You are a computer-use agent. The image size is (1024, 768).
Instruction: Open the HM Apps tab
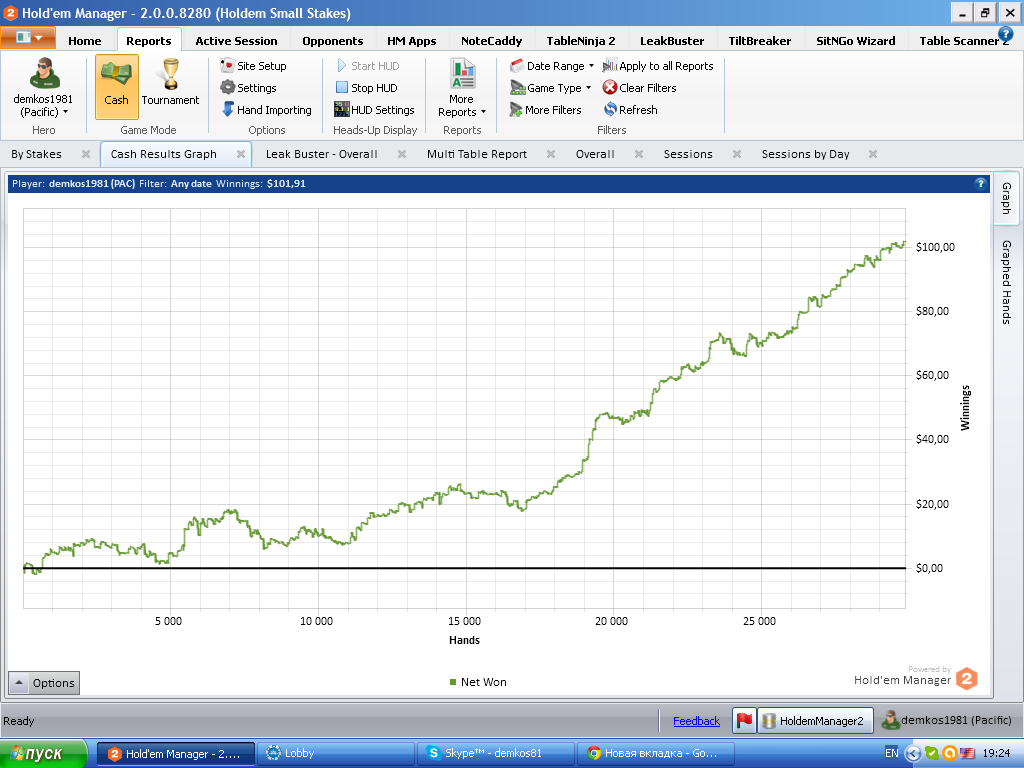(411, 40)
